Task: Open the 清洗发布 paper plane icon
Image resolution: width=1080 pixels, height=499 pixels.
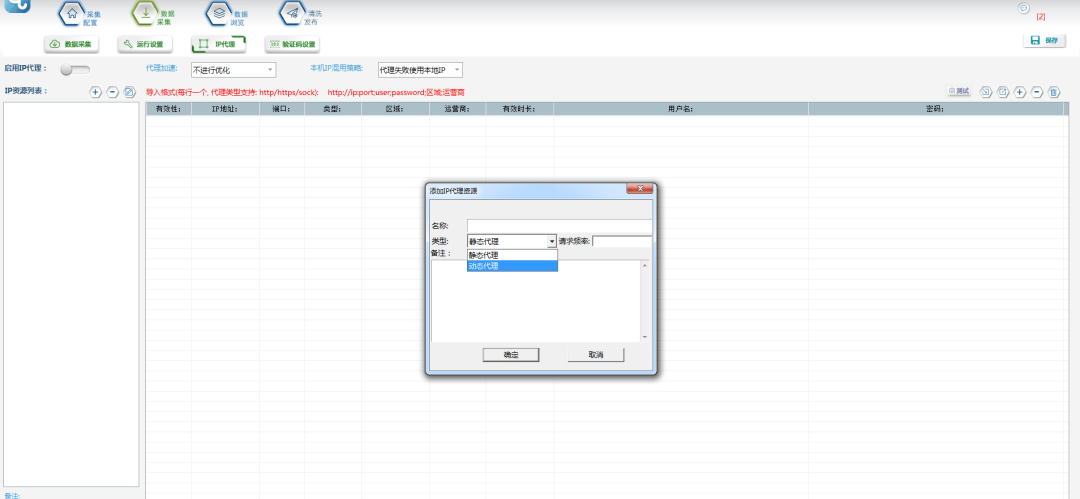Action: point(292,13)
